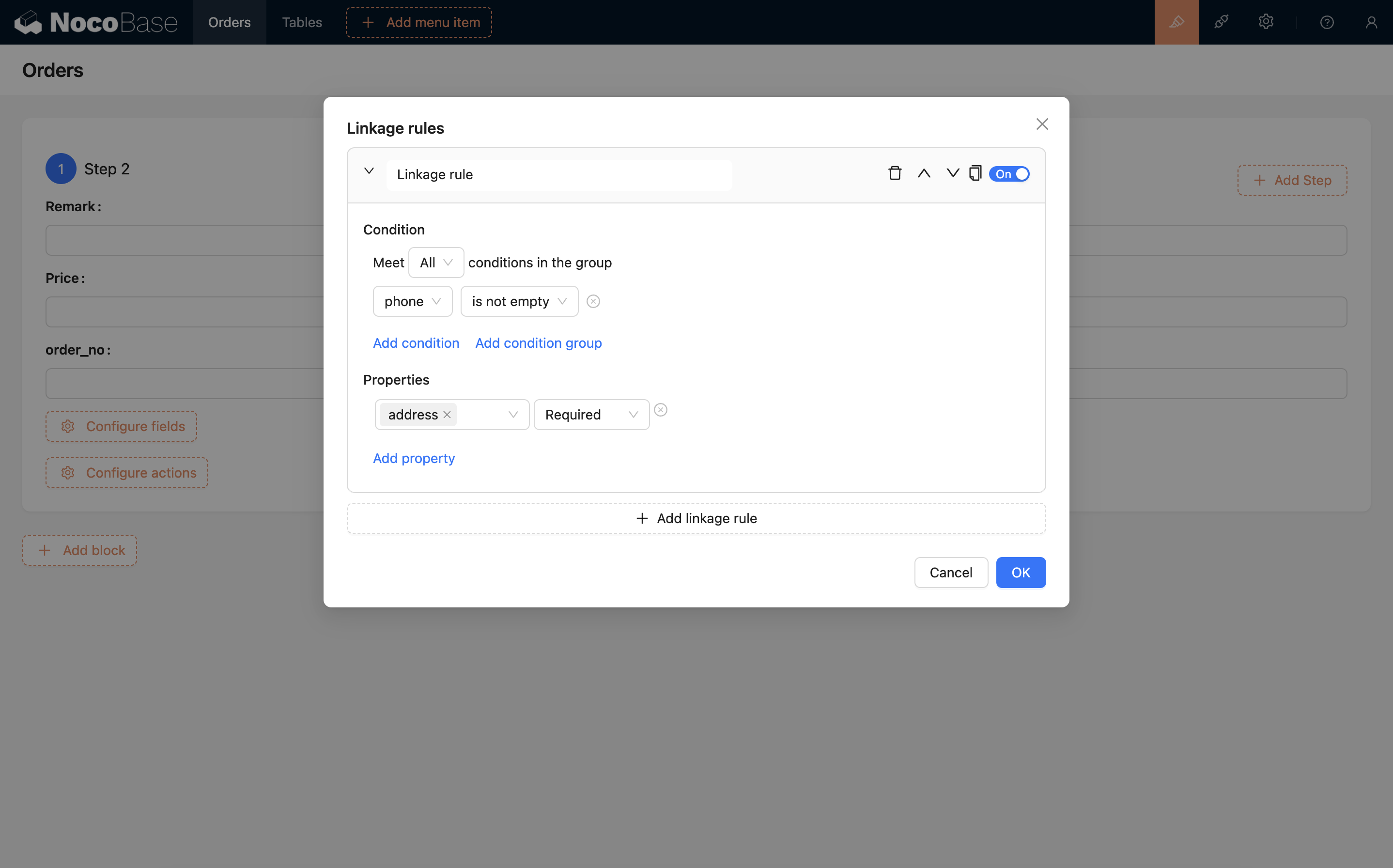Move linkage rule down with arrow
Viewport: 1393px width, 868px height.
[952, 173]
